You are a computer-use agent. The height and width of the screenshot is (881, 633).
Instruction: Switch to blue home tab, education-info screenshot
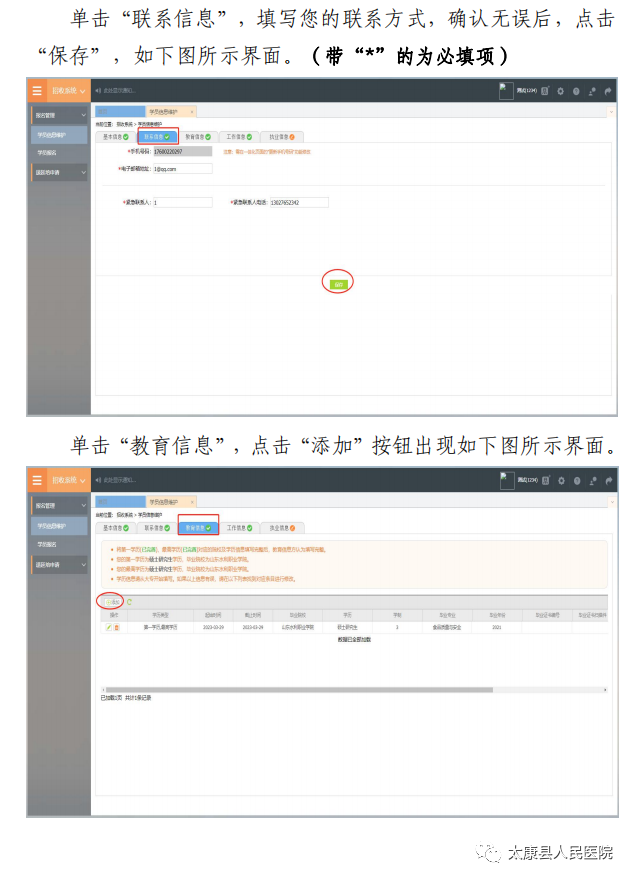[120, 501]
